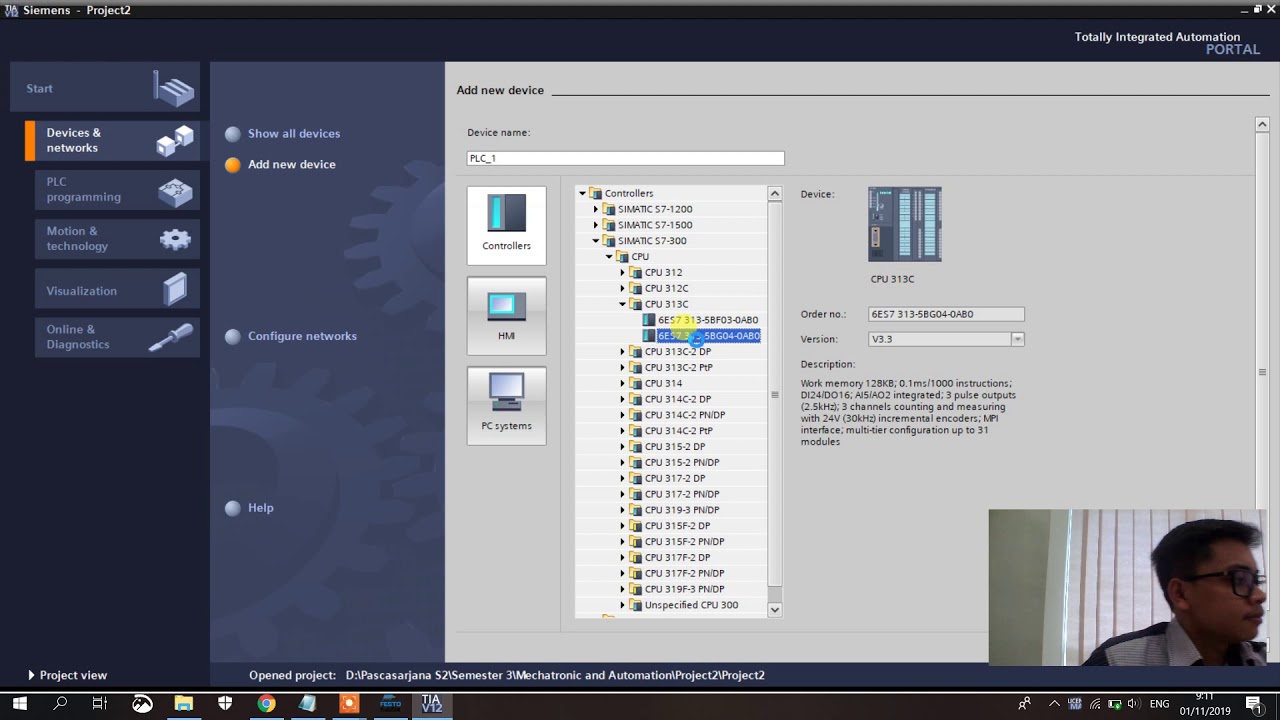1280x720 pixels.
Task: Open Task View on taskbar
Action: (x=99, y=704)
